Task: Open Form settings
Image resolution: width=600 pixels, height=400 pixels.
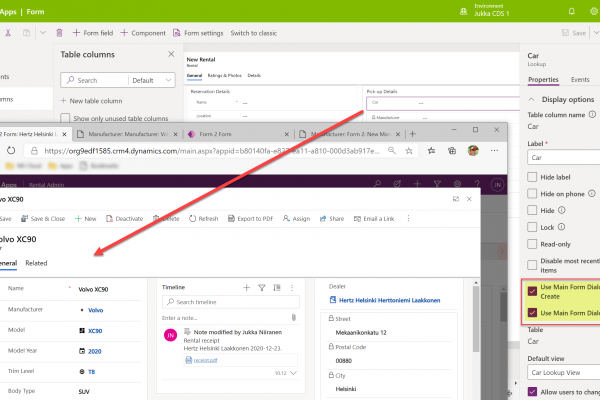Action: coord(198,33)
